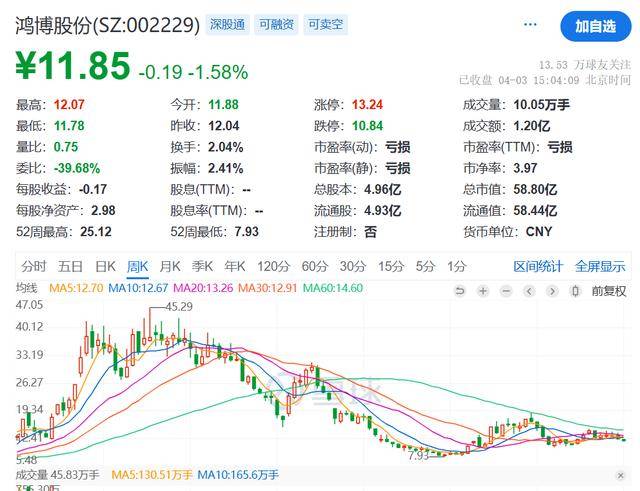Image resolution: width=640 pixels, height=491 pixels.
Task: Click the chart reset/undo icon
Action: [x=460, y=291]
